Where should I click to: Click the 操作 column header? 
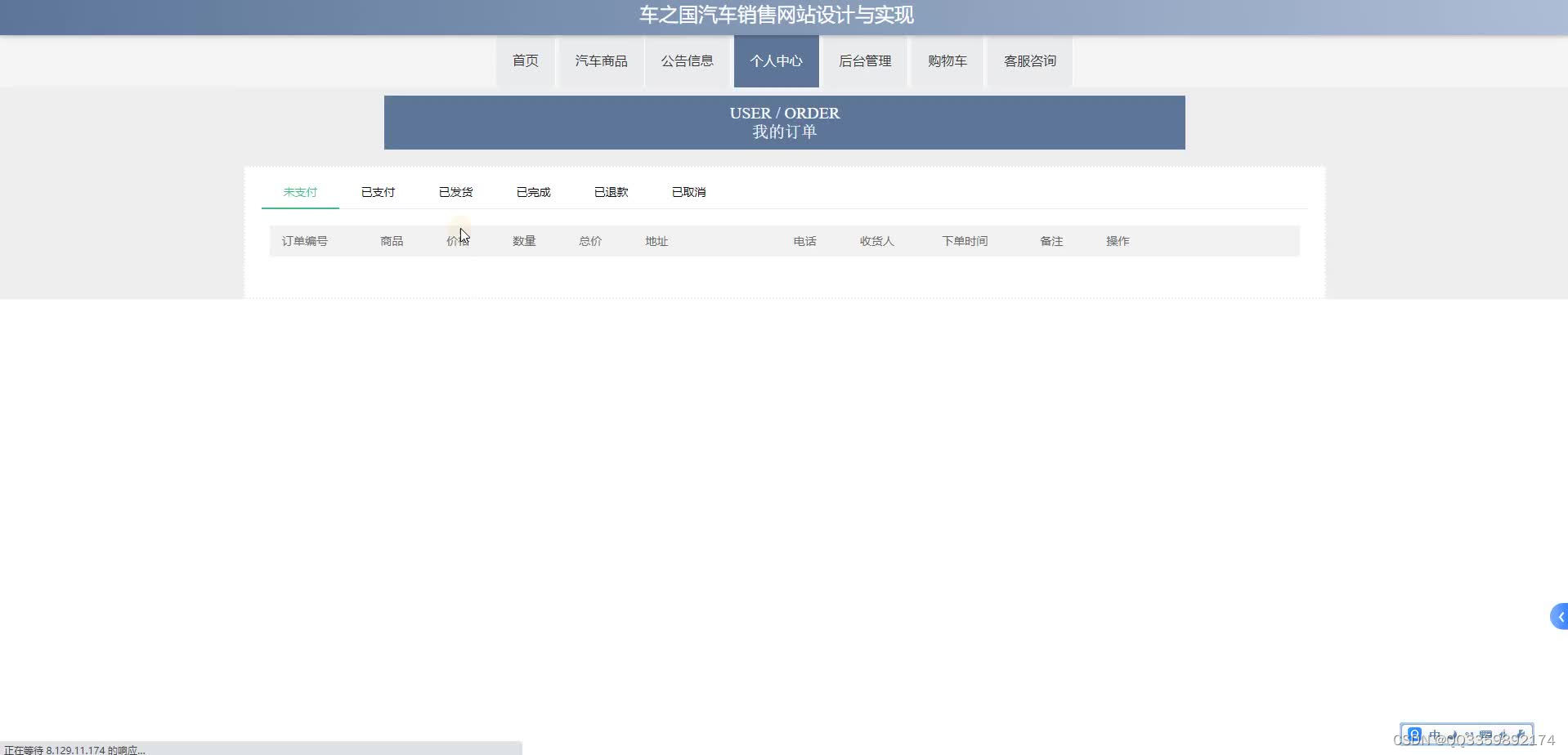tap(1118, 241)
